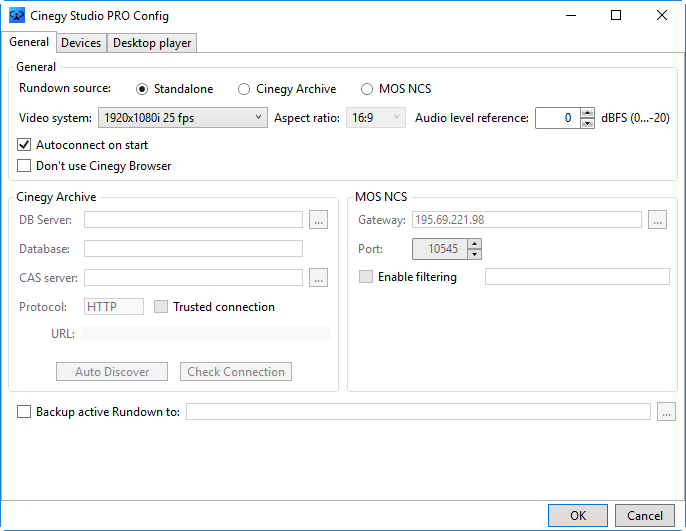The image size is (686, 531).
Task: Click the DB Server input field
Action: pyautogui.click(x=193, y=220)
